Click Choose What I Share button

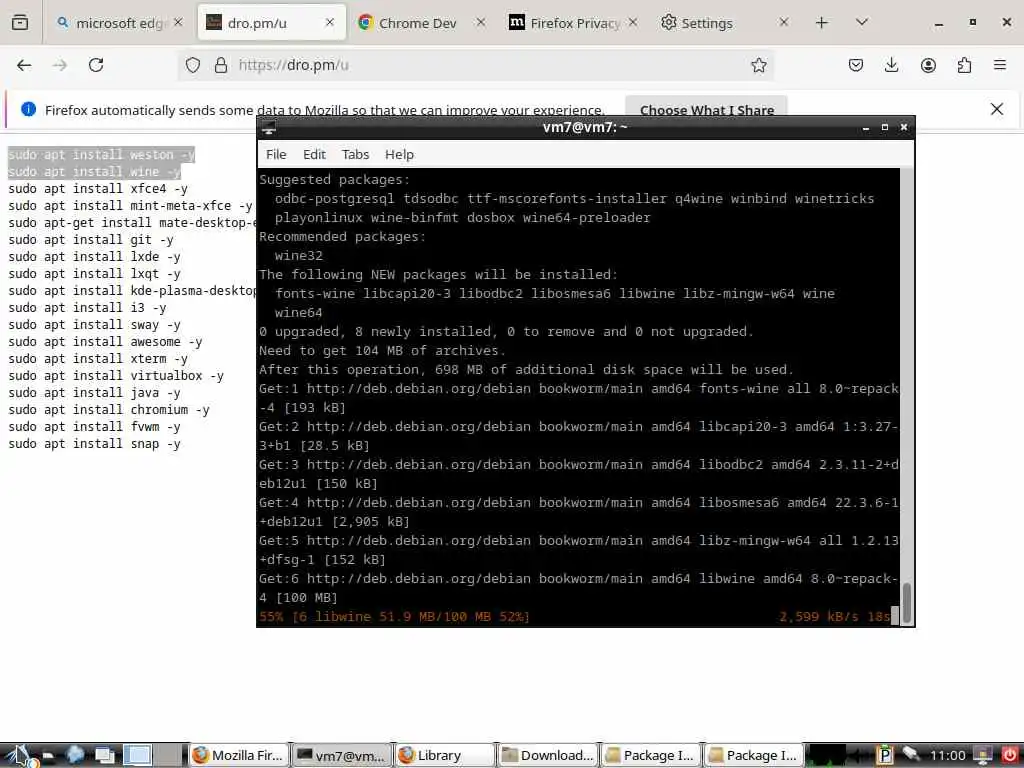707,110
